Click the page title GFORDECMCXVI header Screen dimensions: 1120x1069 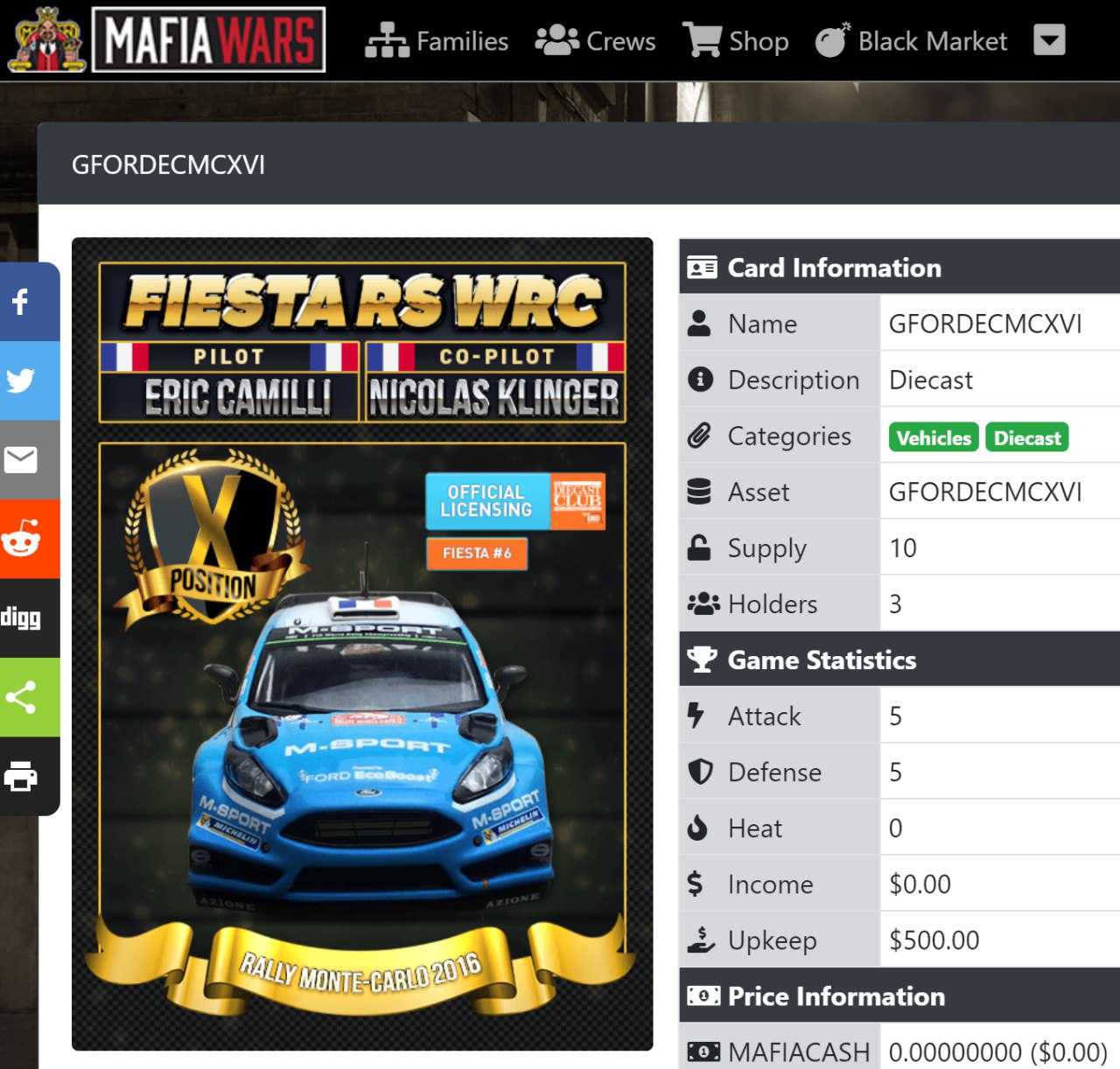tap(168, 164)
